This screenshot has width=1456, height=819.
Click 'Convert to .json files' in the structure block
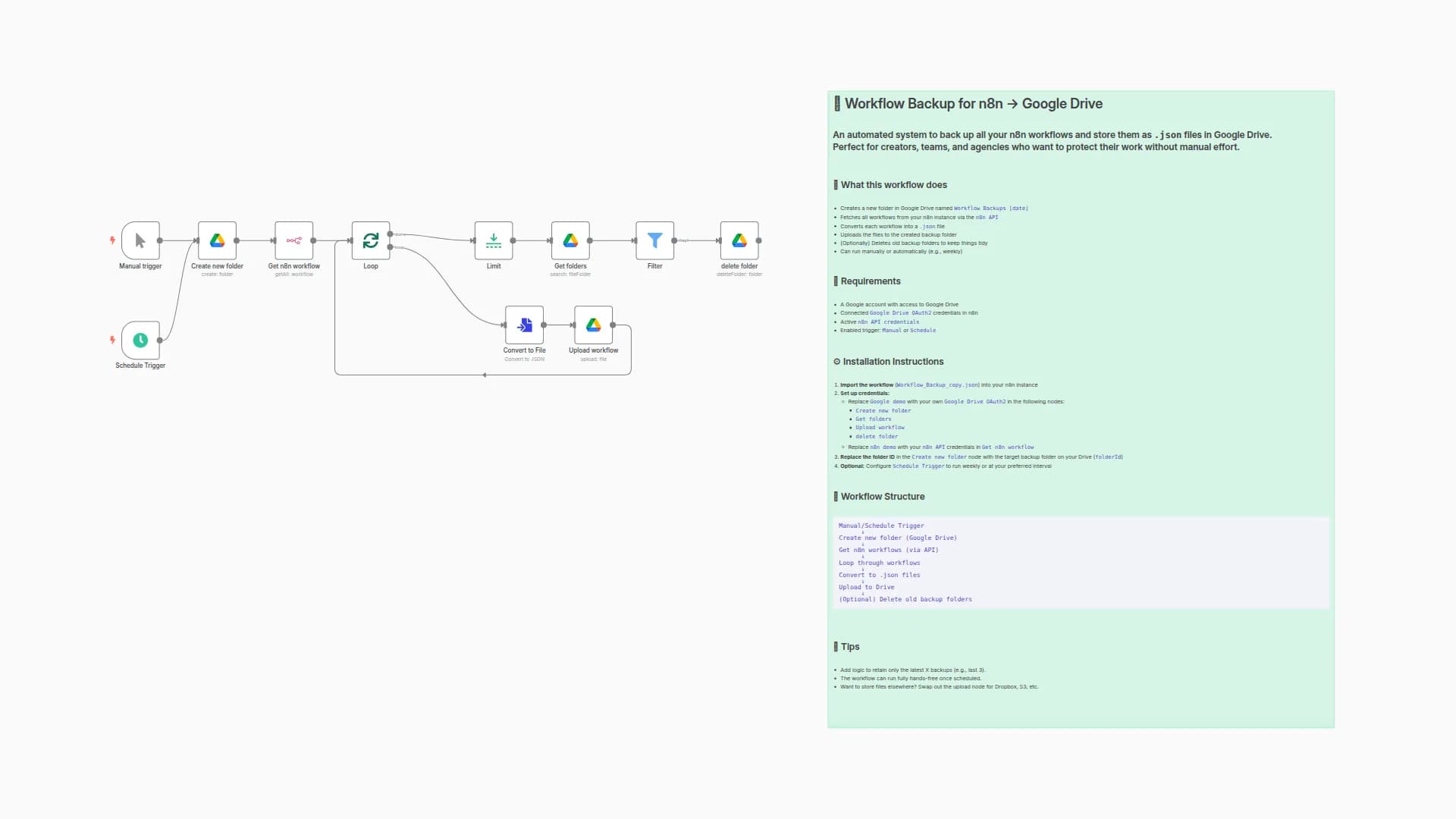880,576
